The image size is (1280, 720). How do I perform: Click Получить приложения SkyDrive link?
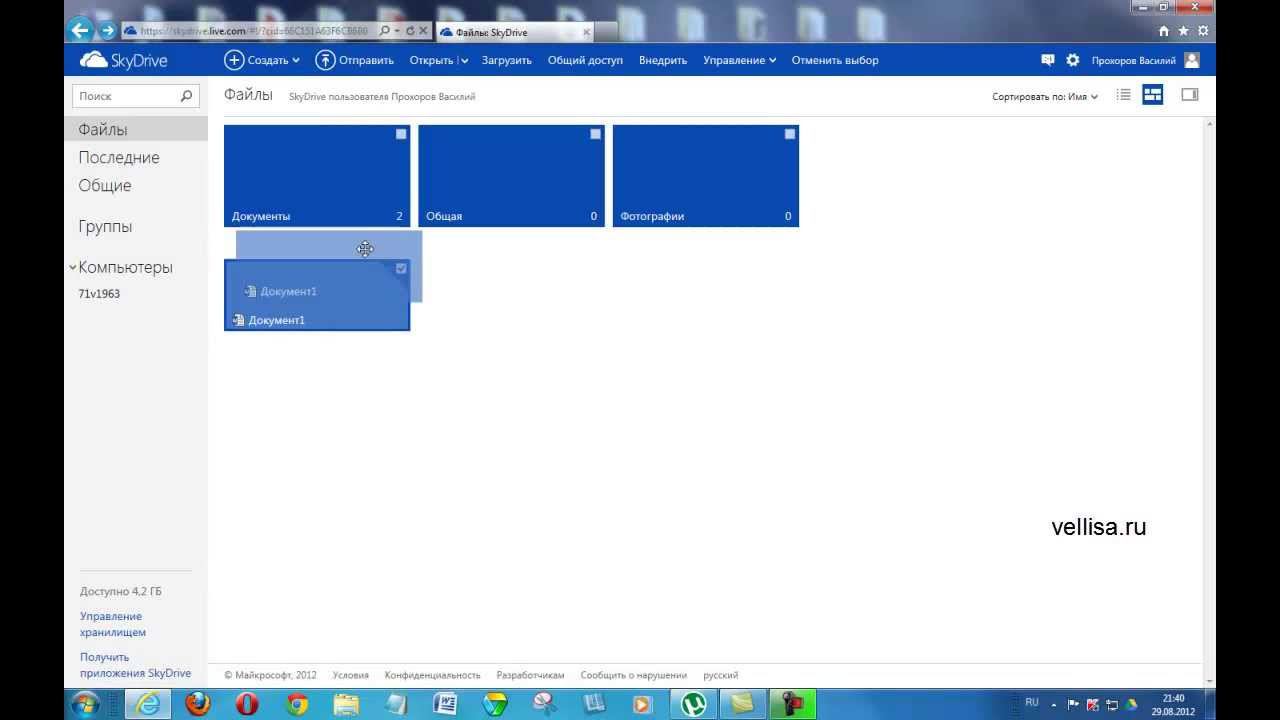pyautogui.click(x=135, y=665)
